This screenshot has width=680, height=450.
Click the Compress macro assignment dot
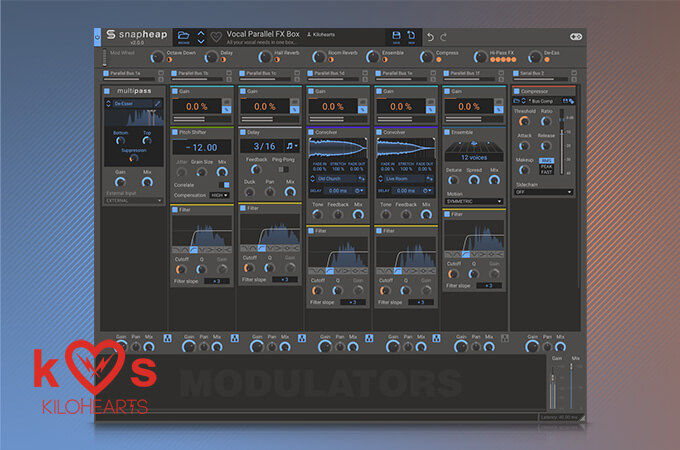coord(439,60)
